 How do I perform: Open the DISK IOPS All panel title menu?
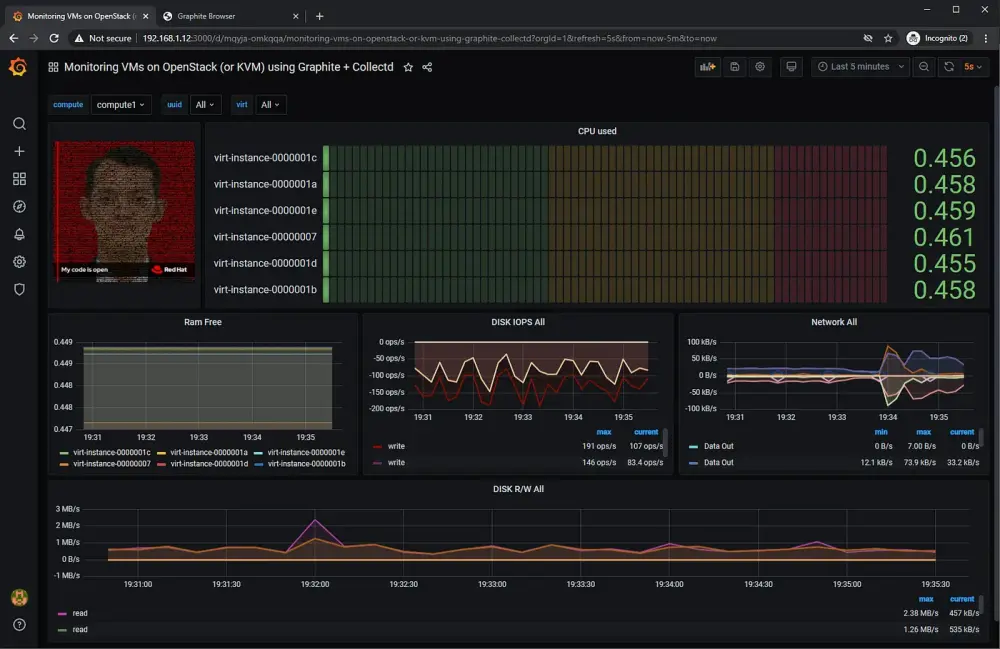pos(518,322)
